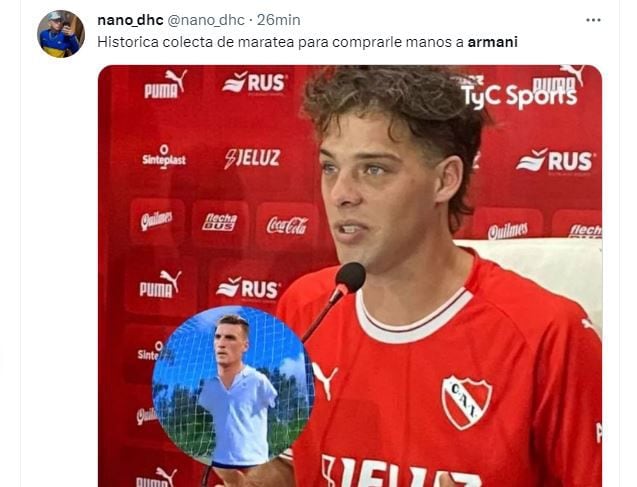The image size is (637, 487).
Task: Click the white Puma logo on the jersey
Action: [x=325, y=381]
